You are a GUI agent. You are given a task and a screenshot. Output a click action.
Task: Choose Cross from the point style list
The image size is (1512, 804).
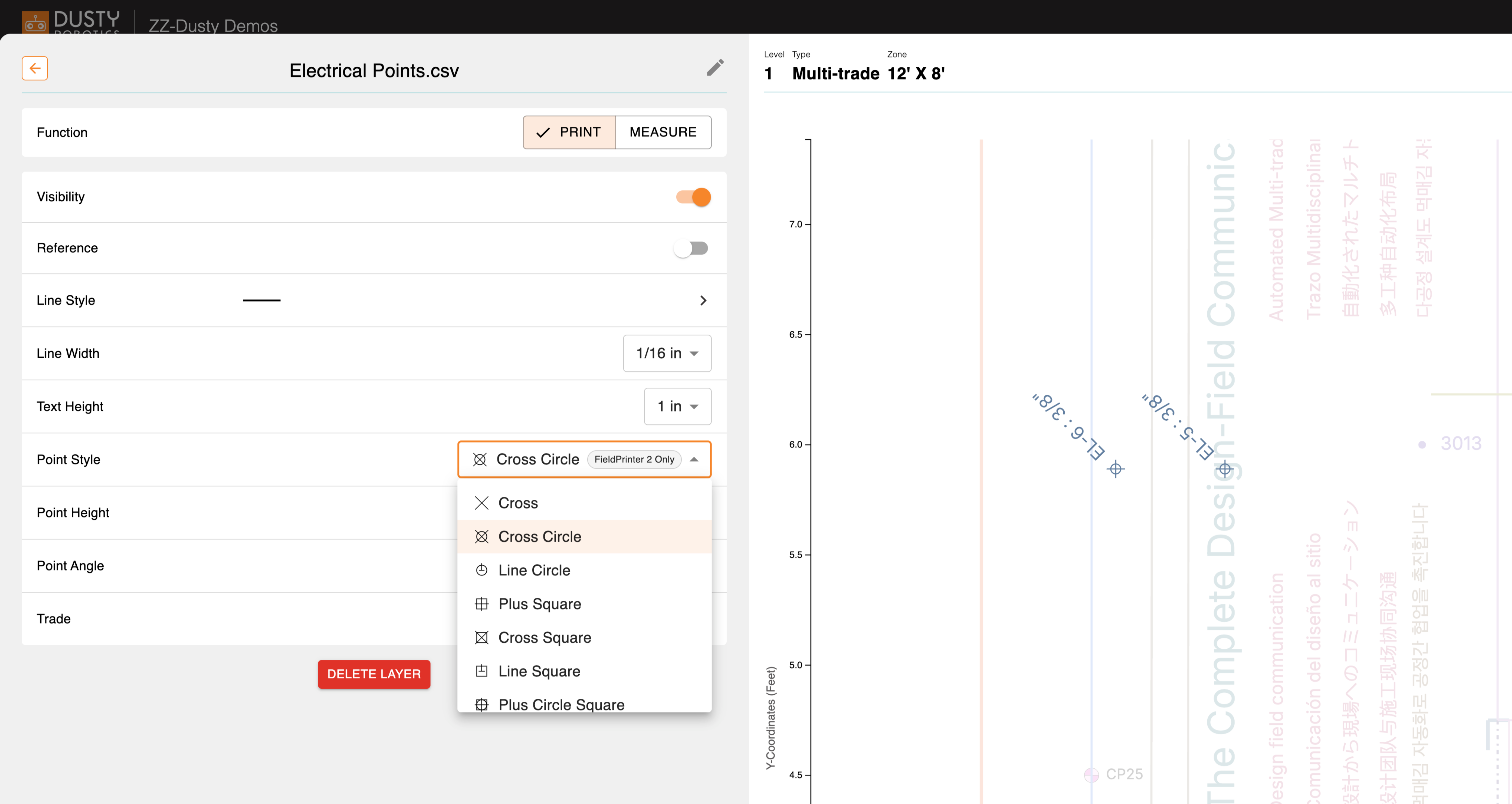tap(518, 503)
